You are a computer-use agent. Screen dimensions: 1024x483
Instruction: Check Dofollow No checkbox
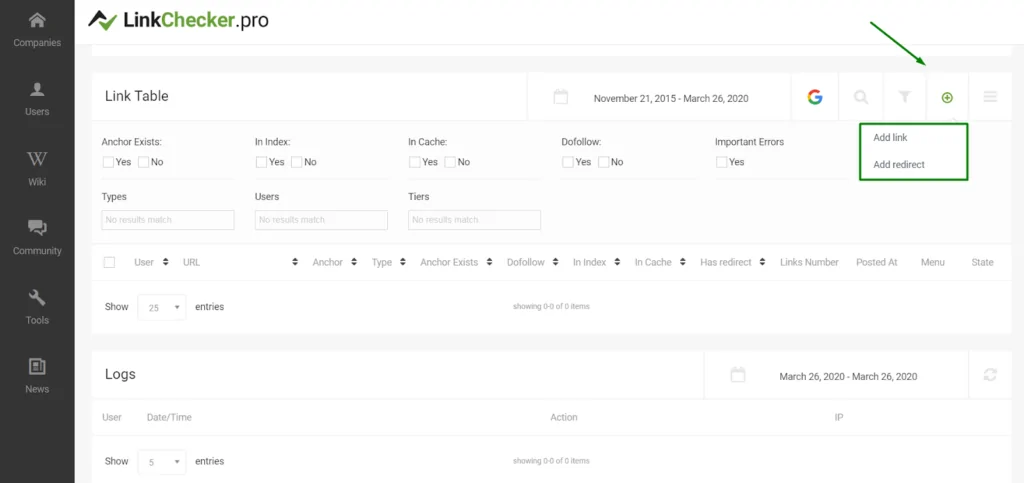[x=603, y=162]
